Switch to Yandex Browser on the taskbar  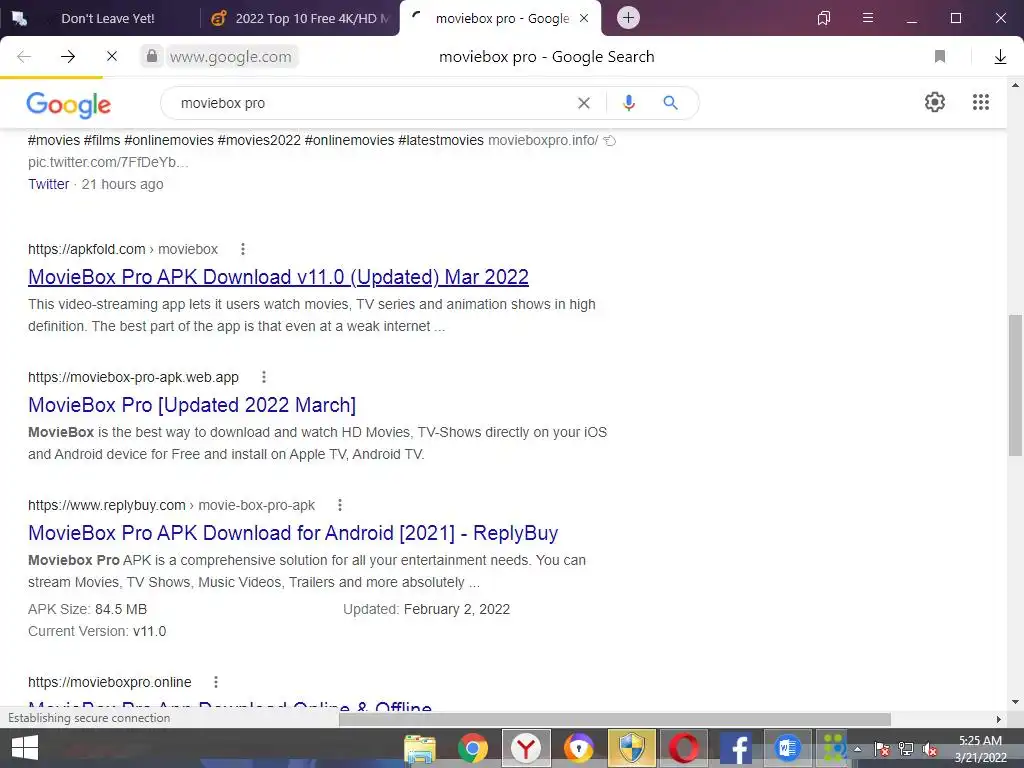[x=526, y=748]
